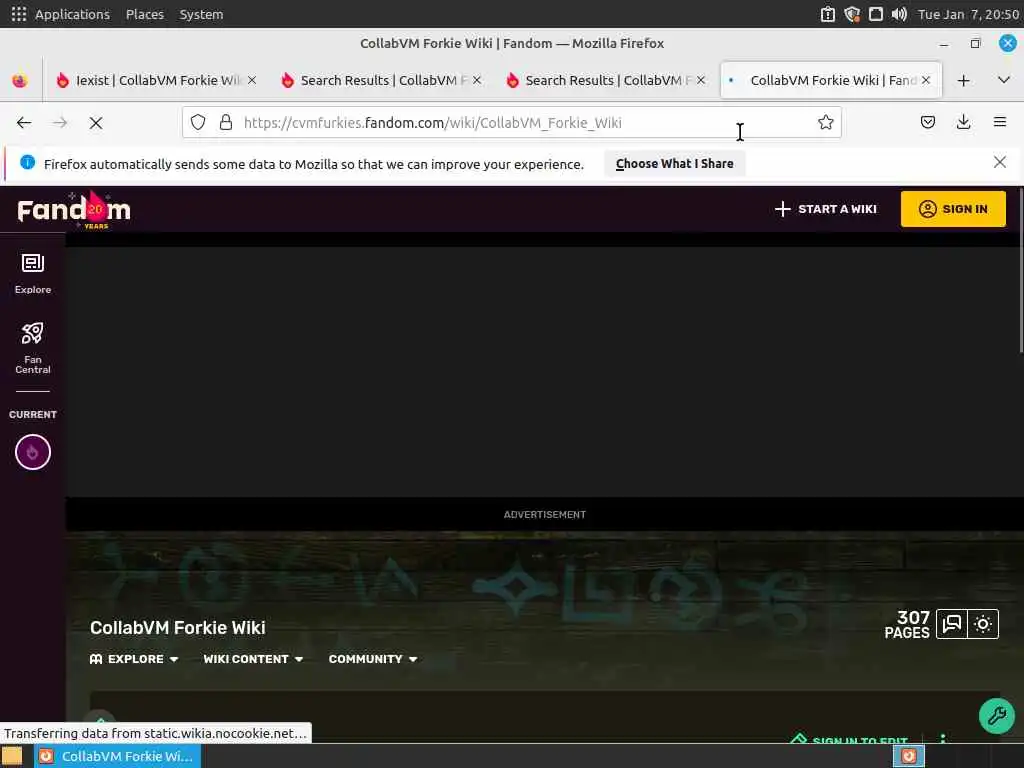Open the shield tray icon
The image size is (1024, 768).
[852, 14]
